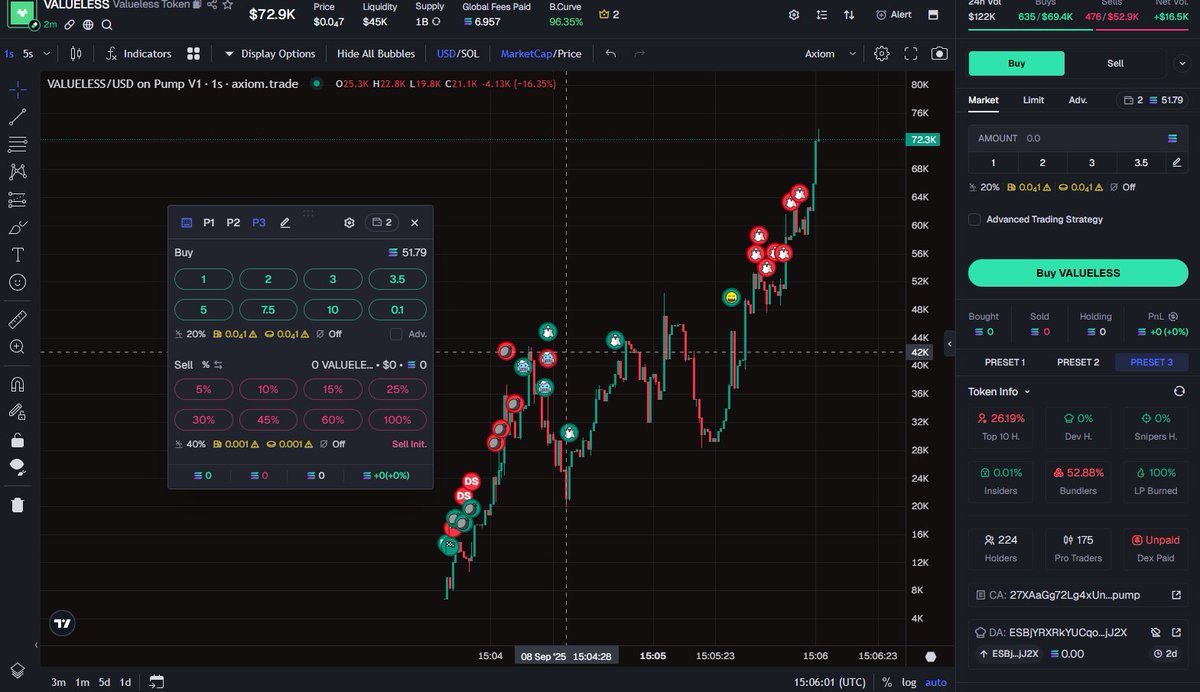Open chart settings gear in toolbar
This screenshot has height=692, width=1200.
(881, 54)
